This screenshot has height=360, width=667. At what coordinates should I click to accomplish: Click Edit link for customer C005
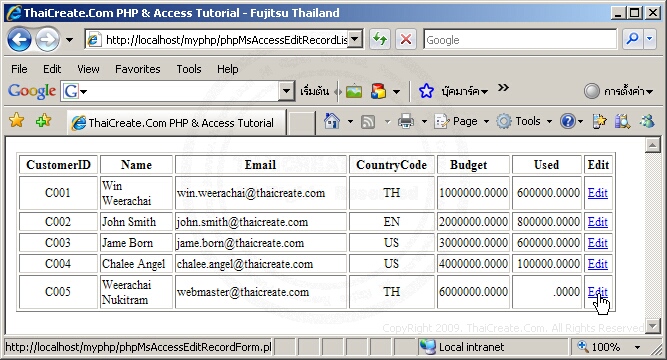point(597,291)
